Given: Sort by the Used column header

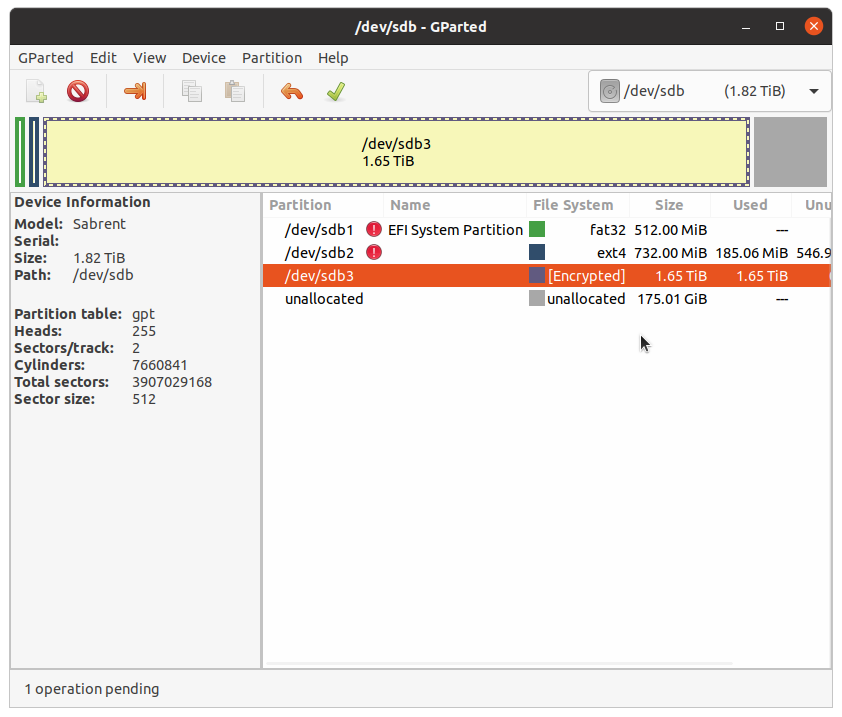Looking at the screenshot, I should [751, 205].
